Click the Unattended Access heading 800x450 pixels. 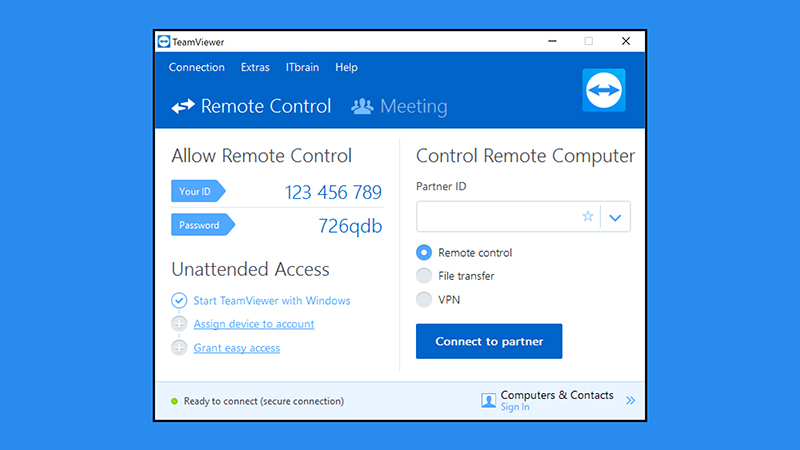(x=251, y=269)
